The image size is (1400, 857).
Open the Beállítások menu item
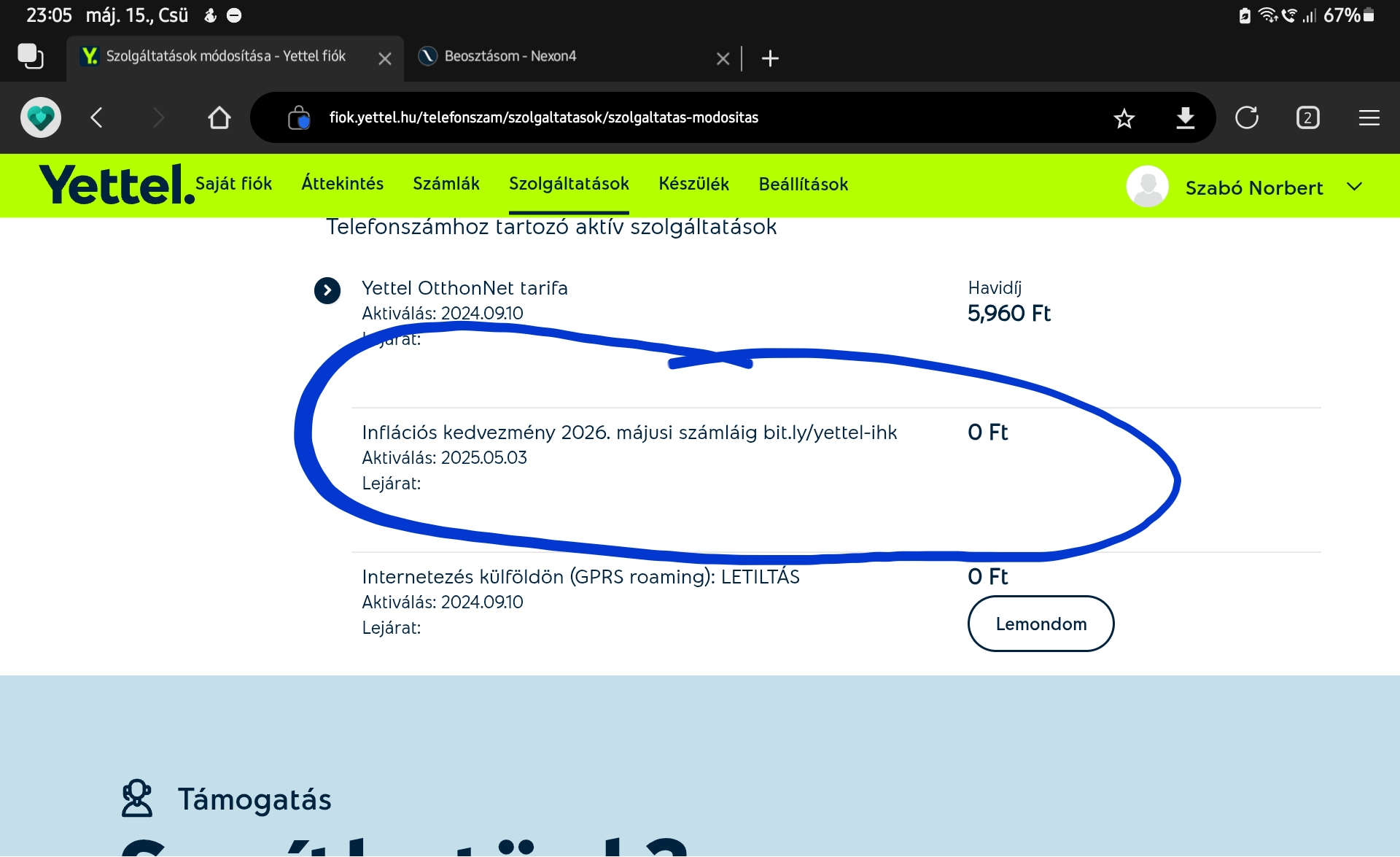click(804, 184)
